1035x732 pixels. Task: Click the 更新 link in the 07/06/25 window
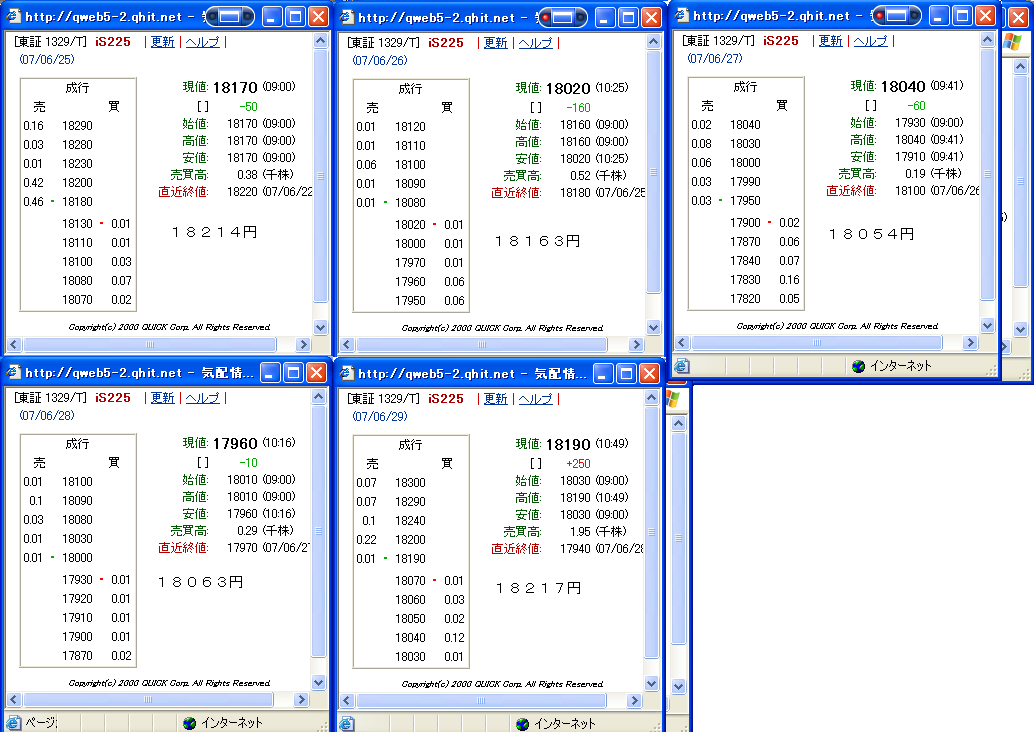click(162, 42)
